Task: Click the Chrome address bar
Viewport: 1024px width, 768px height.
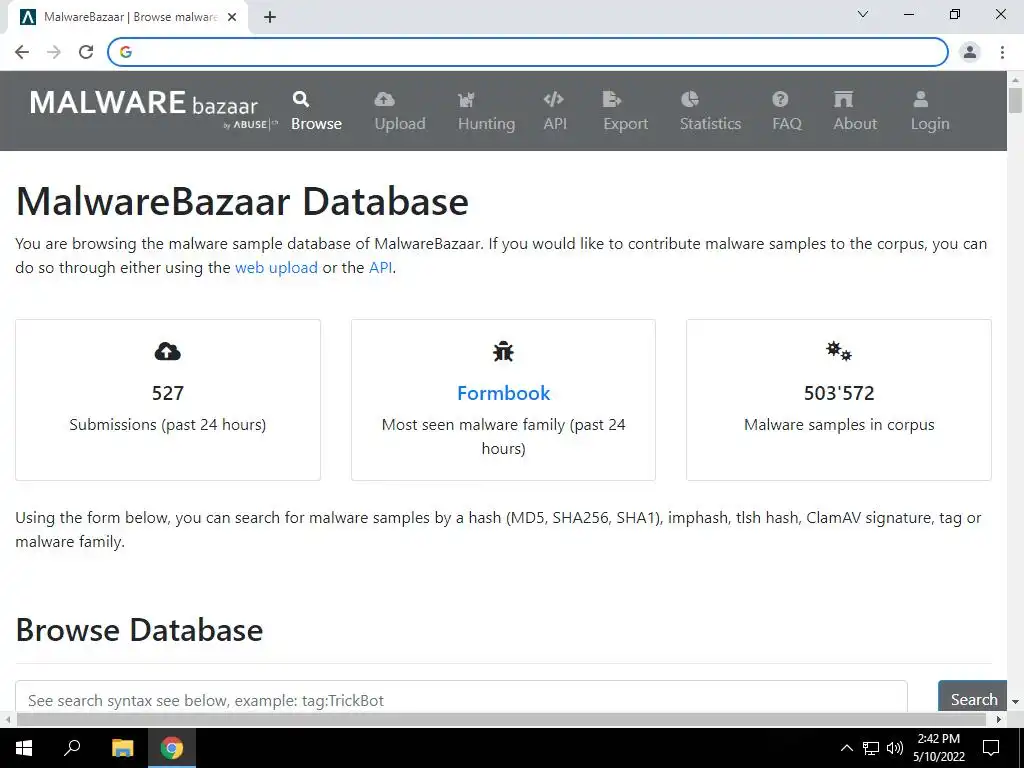Action: (528, 52)
